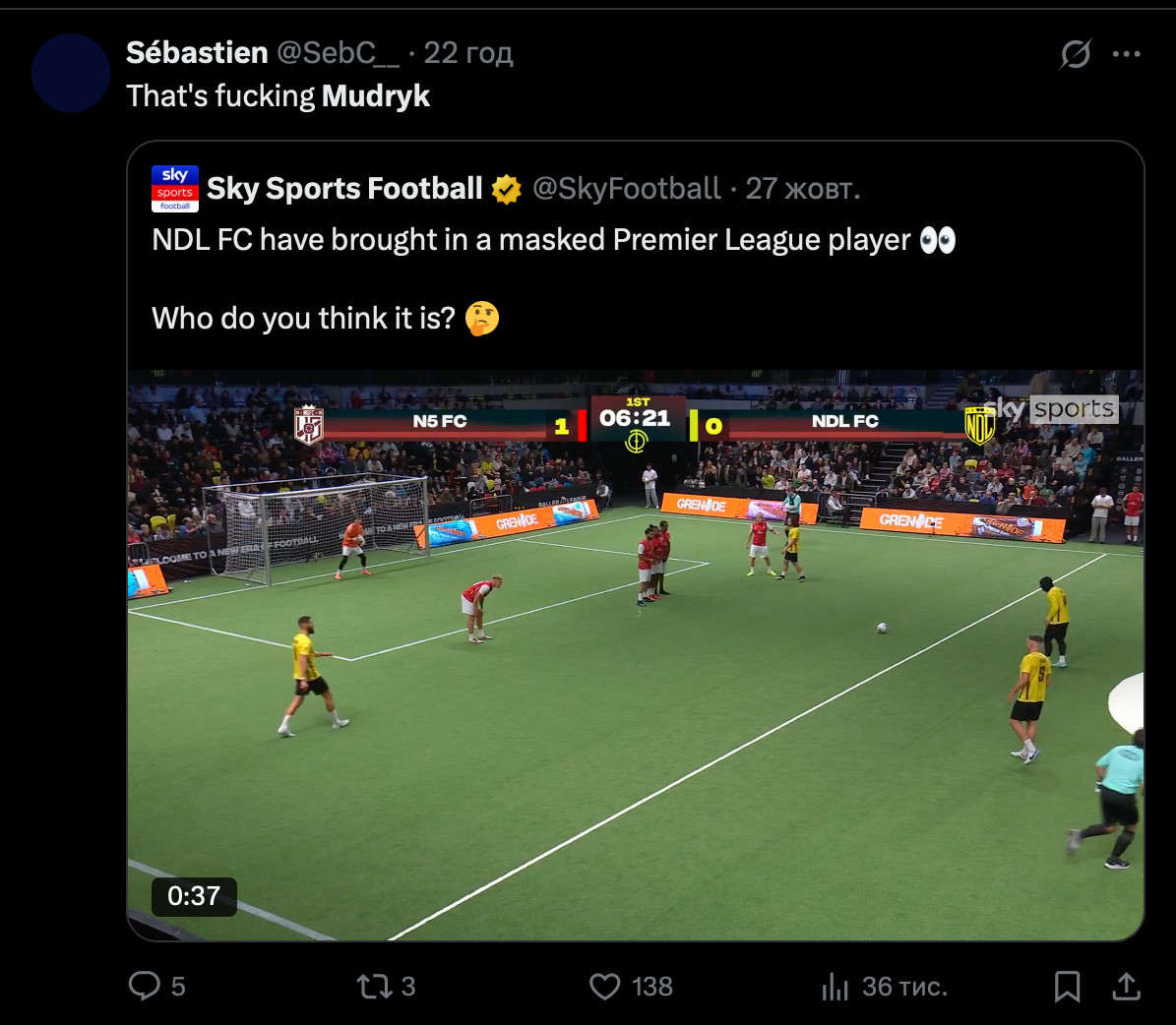This screenshot has width=1176, height=1025.
Task: Repost this tweet using the retweet icon
Action: pyautogui.click(x=373, y=986)
